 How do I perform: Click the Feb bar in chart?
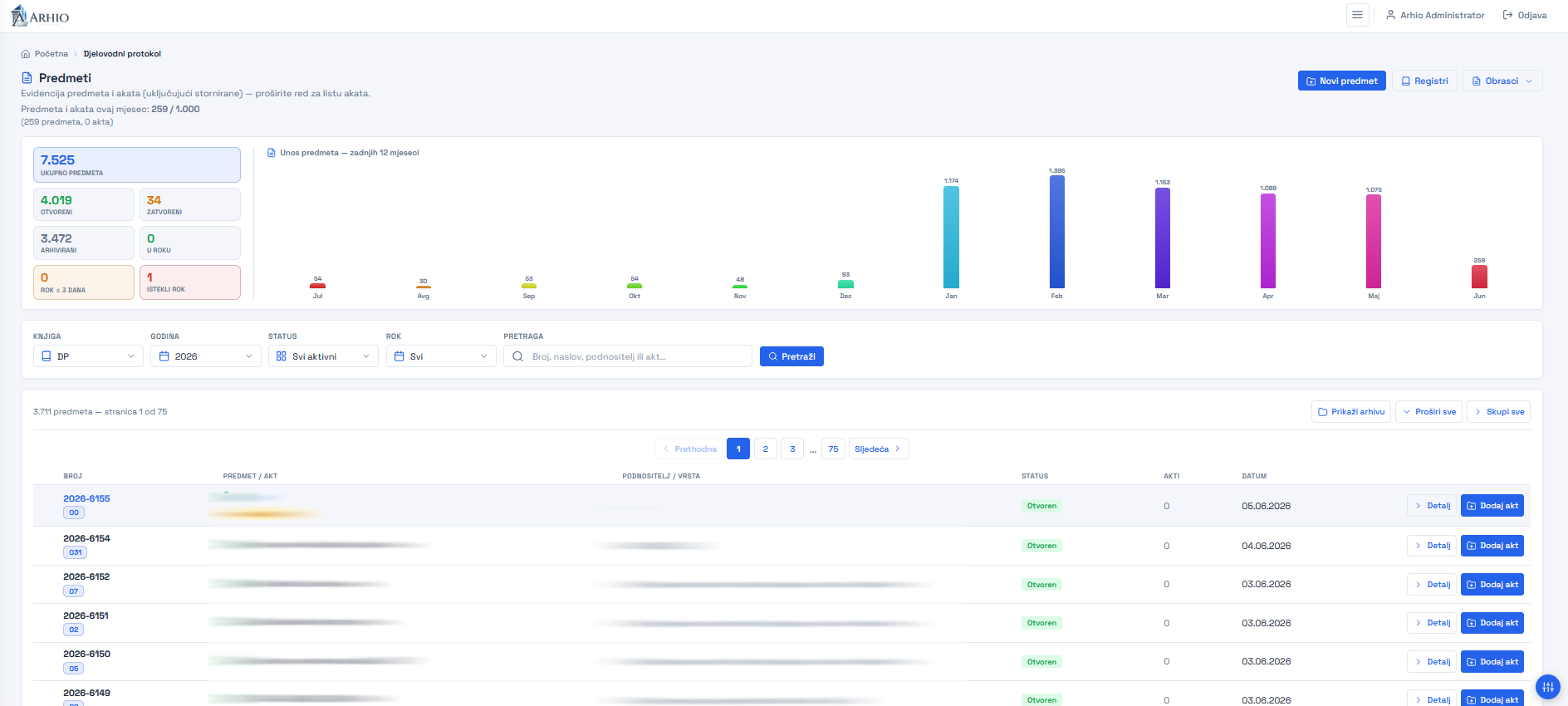tap(1057, 232)
